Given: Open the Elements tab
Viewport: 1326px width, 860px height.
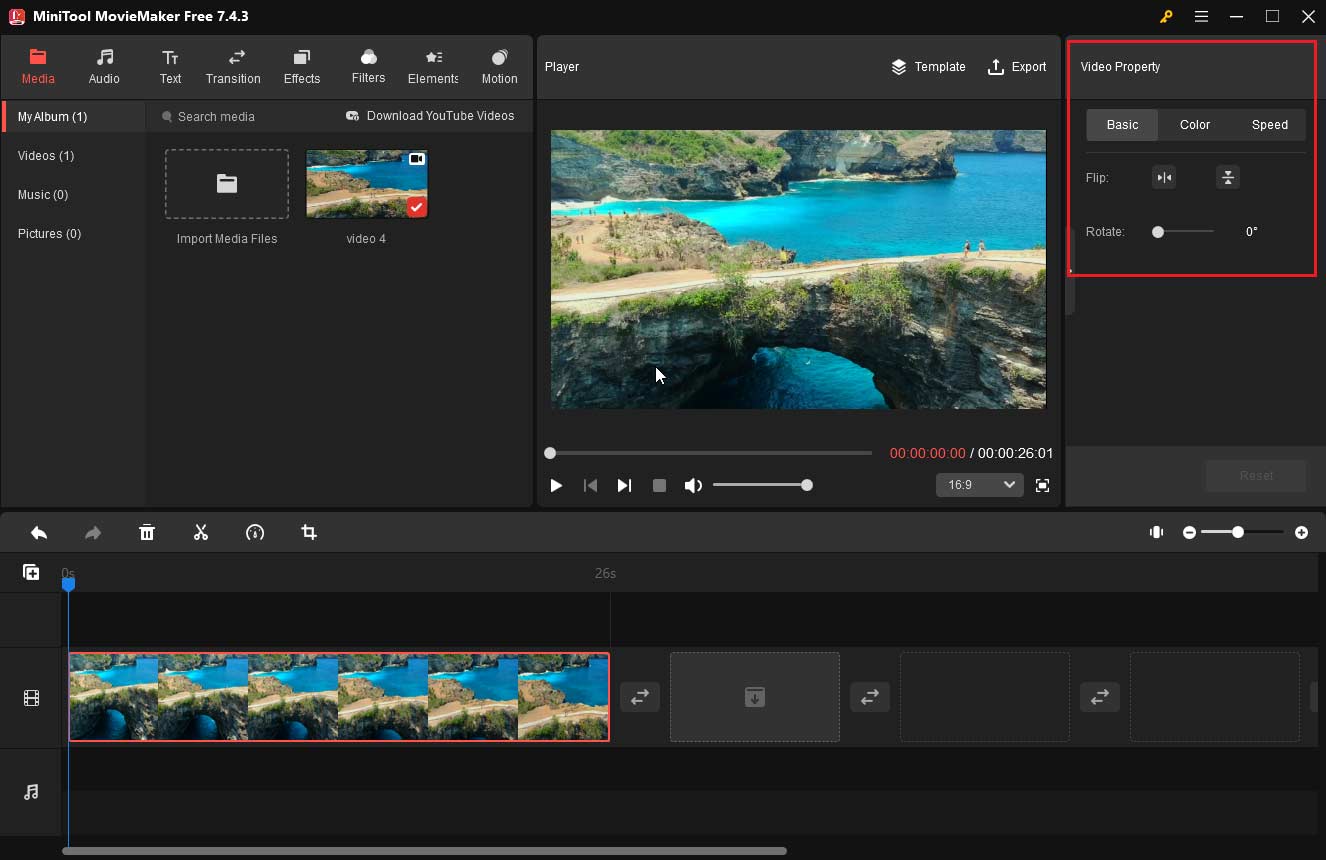Looking at the screenshot, I should click(433, 66).
